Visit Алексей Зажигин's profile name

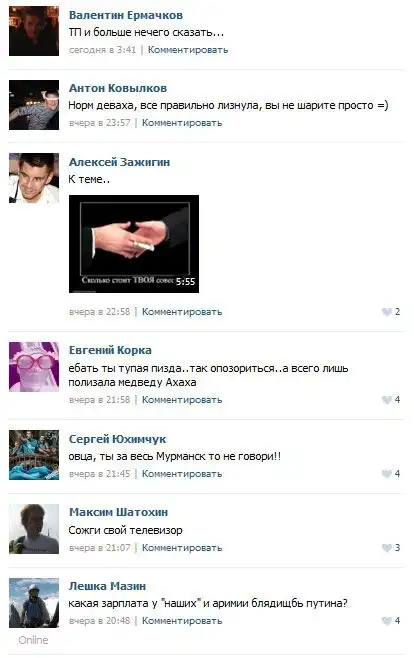[120, 162]
